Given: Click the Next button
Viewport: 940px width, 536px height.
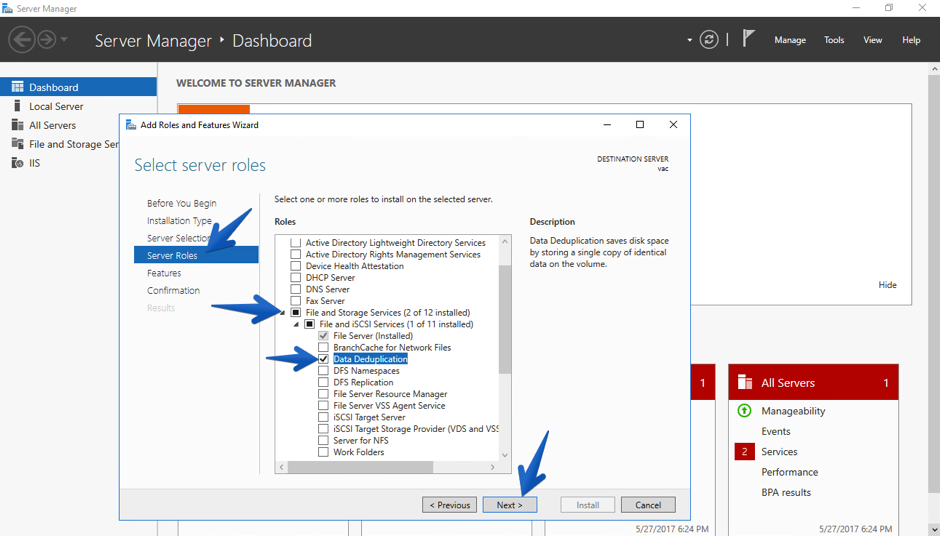Looking at the screenshot, I should (x=510, y=505).
